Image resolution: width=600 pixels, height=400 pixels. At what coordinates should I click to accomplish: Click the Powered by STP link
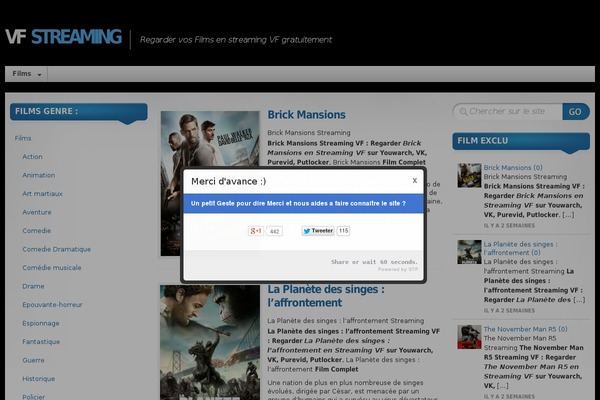pos(398,269)
